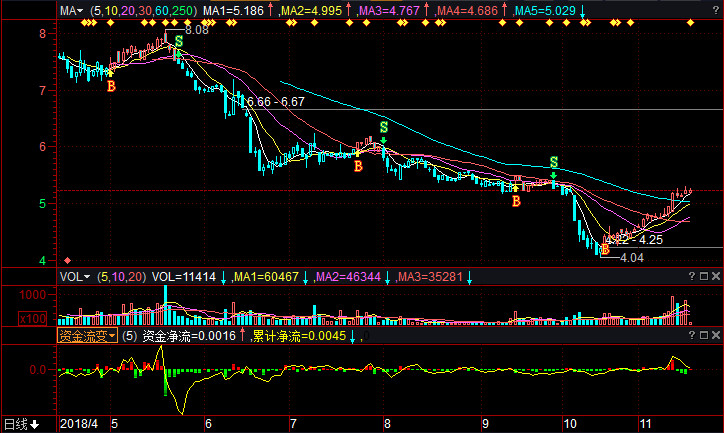724x433 pixels.
Task: Change period via 日线 selector
Action: [22, 424]
